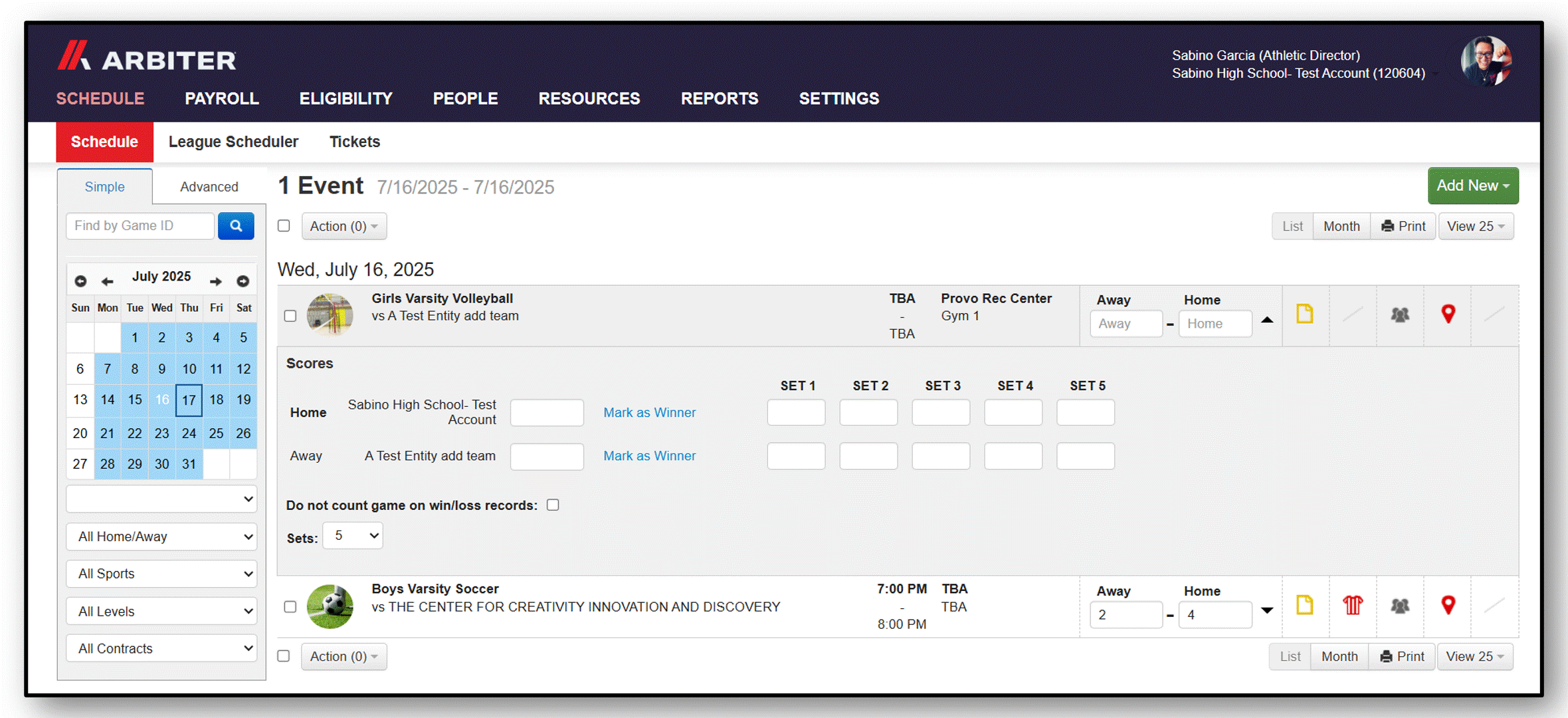The width and height of the screenshot is (1568, 718).
Task: Go to previous month with left arrow
Action: 107,281
